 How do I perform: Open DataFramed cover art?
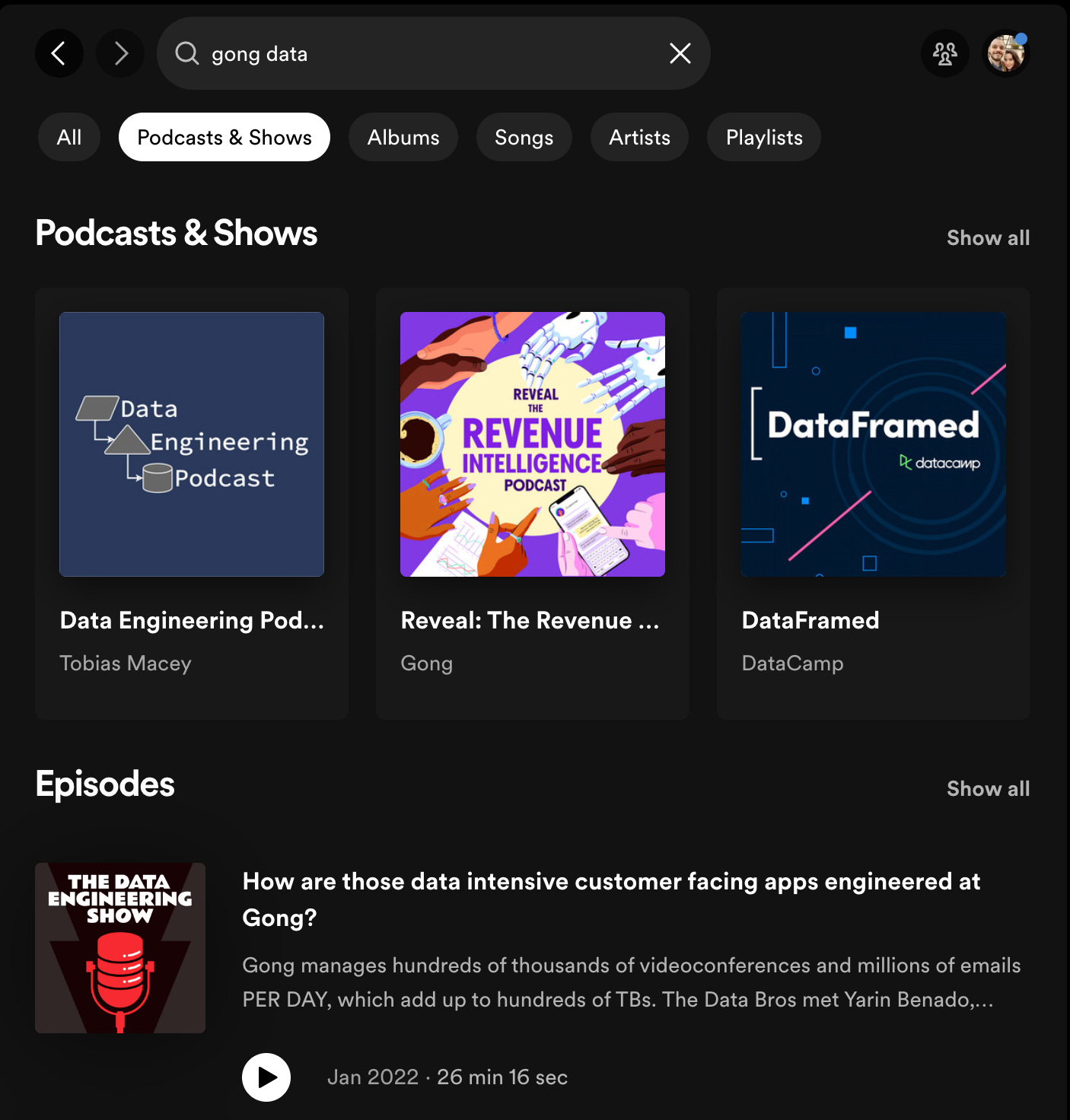(874, 444)
